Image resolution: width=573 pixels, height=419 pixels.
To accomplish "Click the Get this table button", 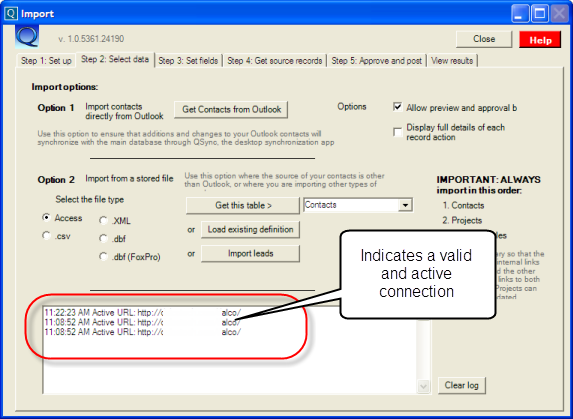I will click(x=243, y=205).
